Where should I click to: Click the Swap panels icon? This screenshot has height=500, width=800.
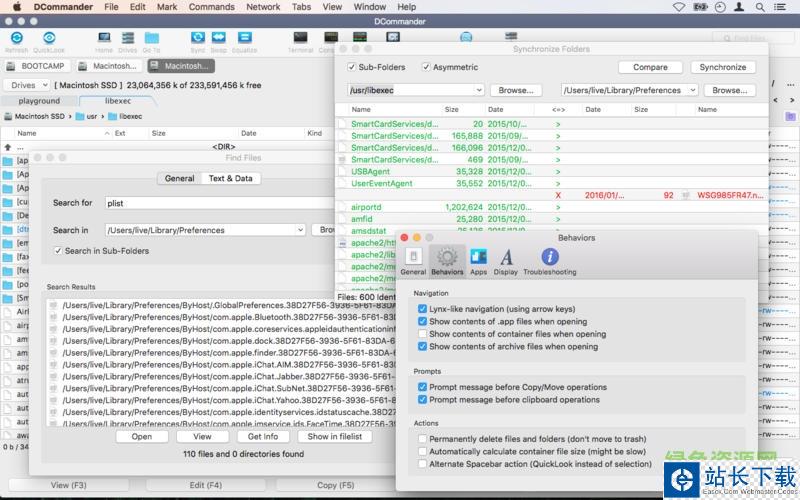point(219,39)
